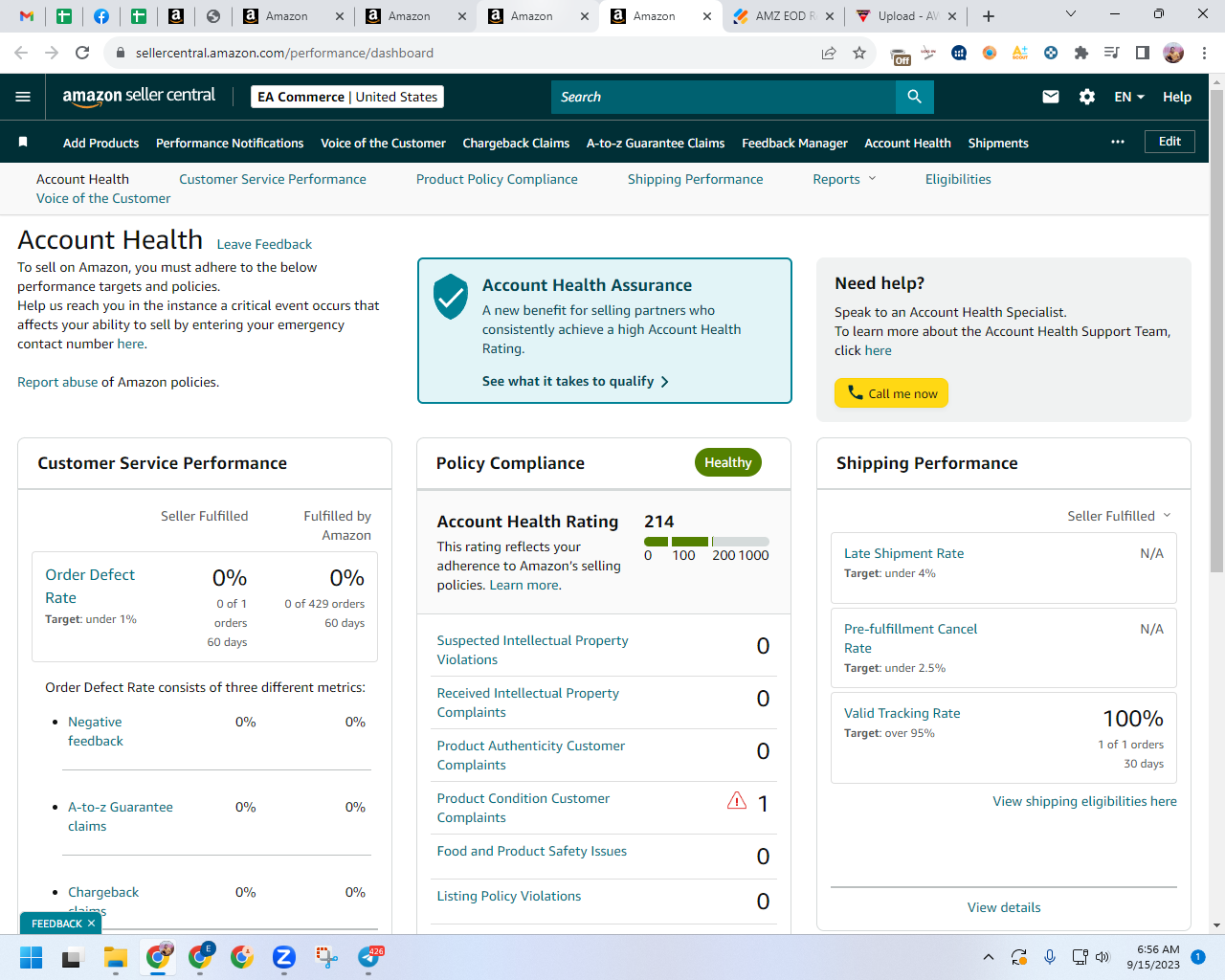Open the Late Shipment Rate link

click(x=903, y=553)
